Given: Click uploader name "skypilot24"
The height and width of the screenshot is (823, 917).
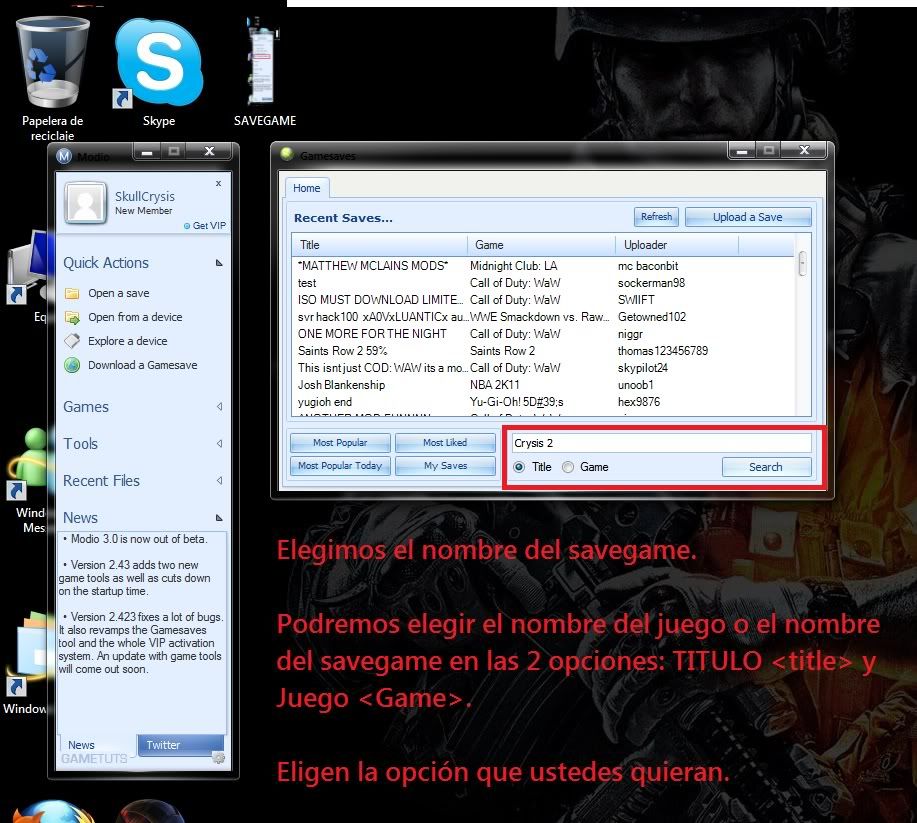Looking at the screenshot, I should (x=643, y=368).
